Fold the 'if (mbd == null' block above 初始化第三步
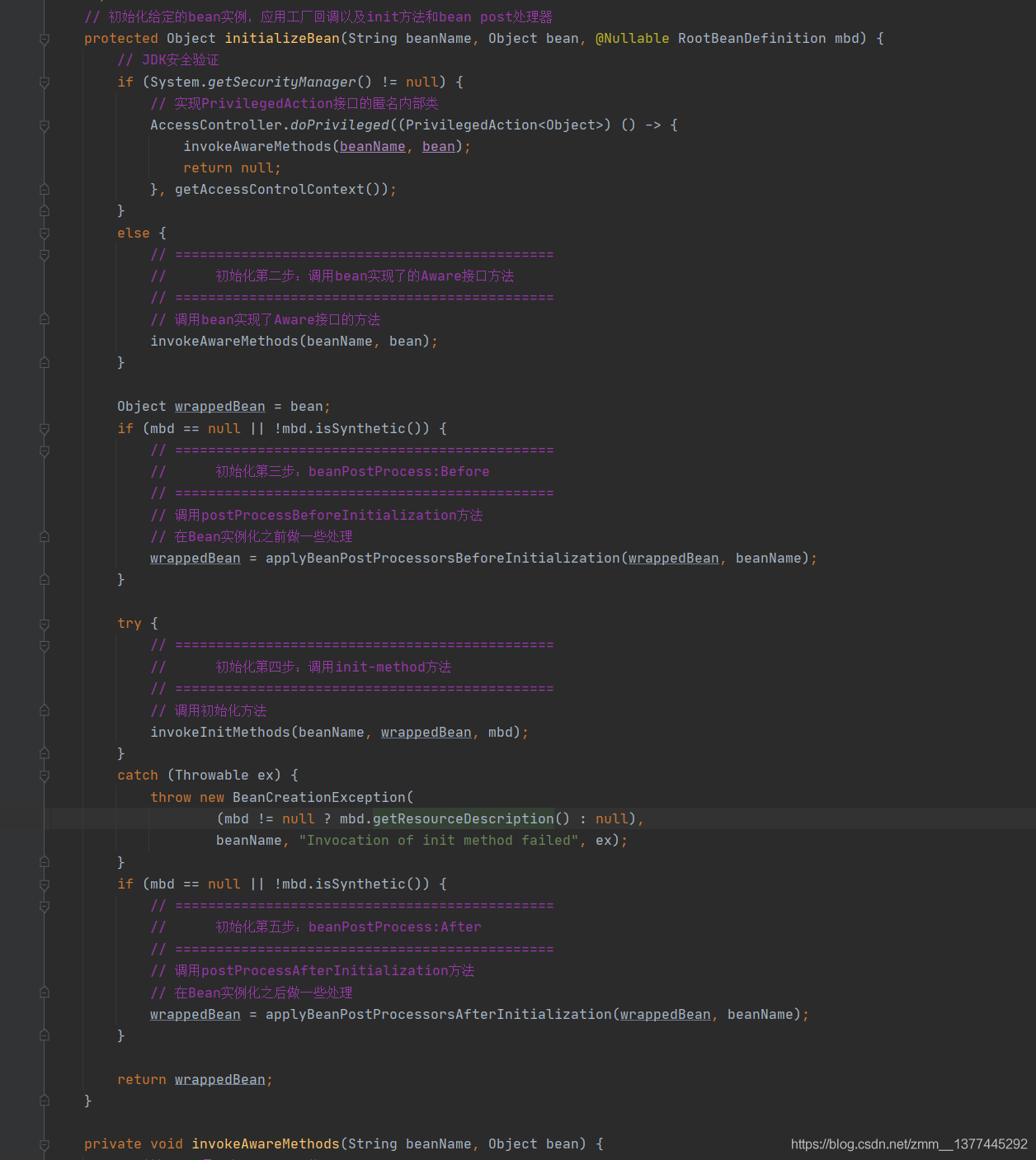The image size is (1036, 1160). click(x=45, y=429)
